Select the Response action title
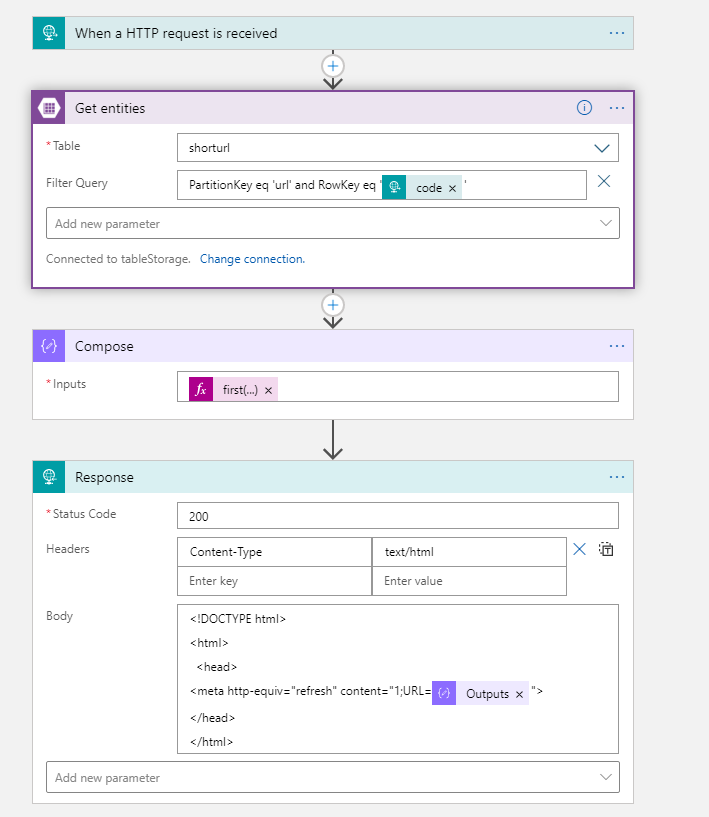709x817 pixels. pos(104,477)
